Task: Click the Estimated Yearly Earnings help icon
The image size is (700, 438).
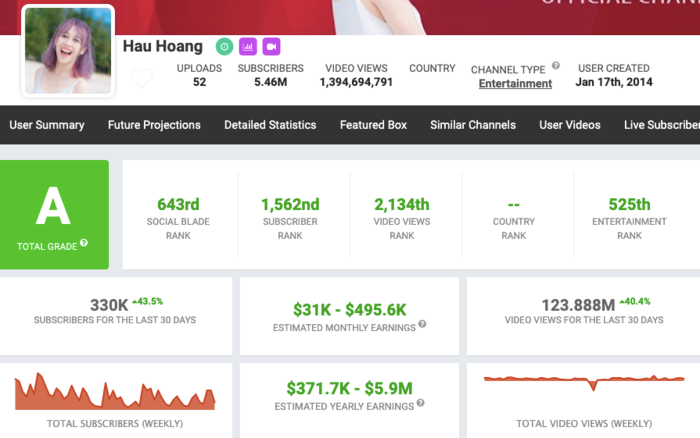Action: point(421,403)
